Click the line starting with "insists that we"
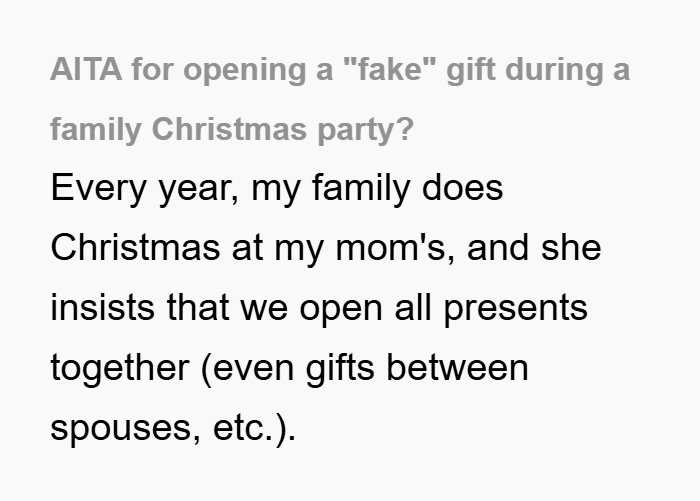This screenshot has width=700, height=501. click(319, 309)
